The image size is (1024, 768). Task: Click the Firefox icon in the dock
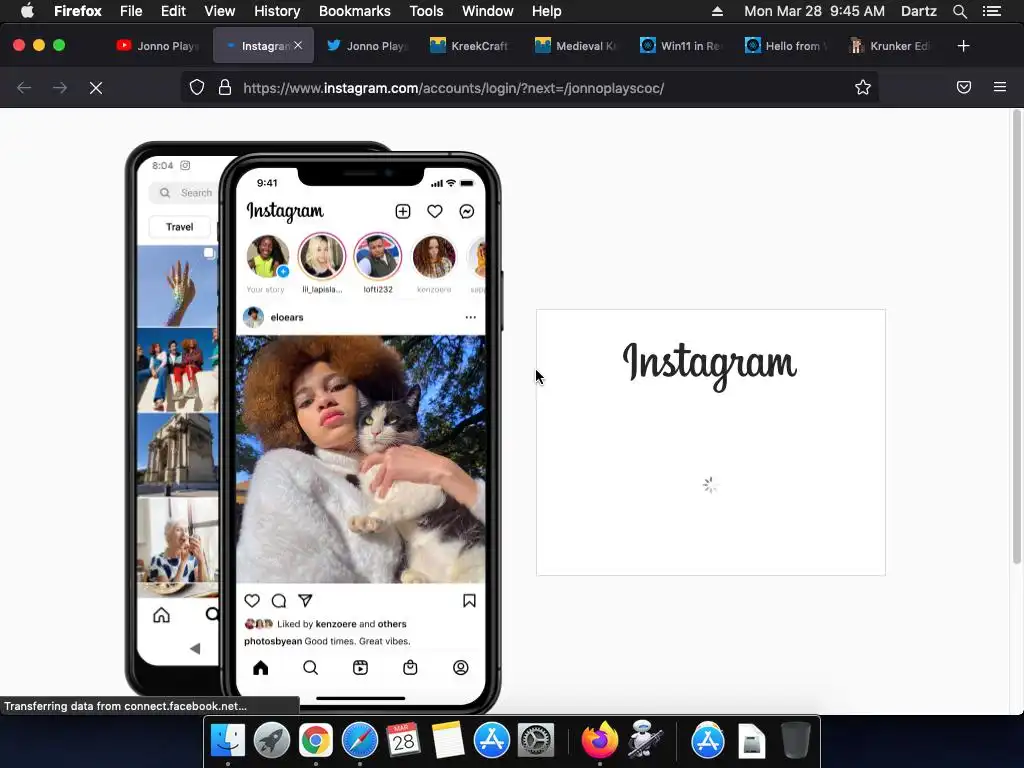click(x=600, y=739)
